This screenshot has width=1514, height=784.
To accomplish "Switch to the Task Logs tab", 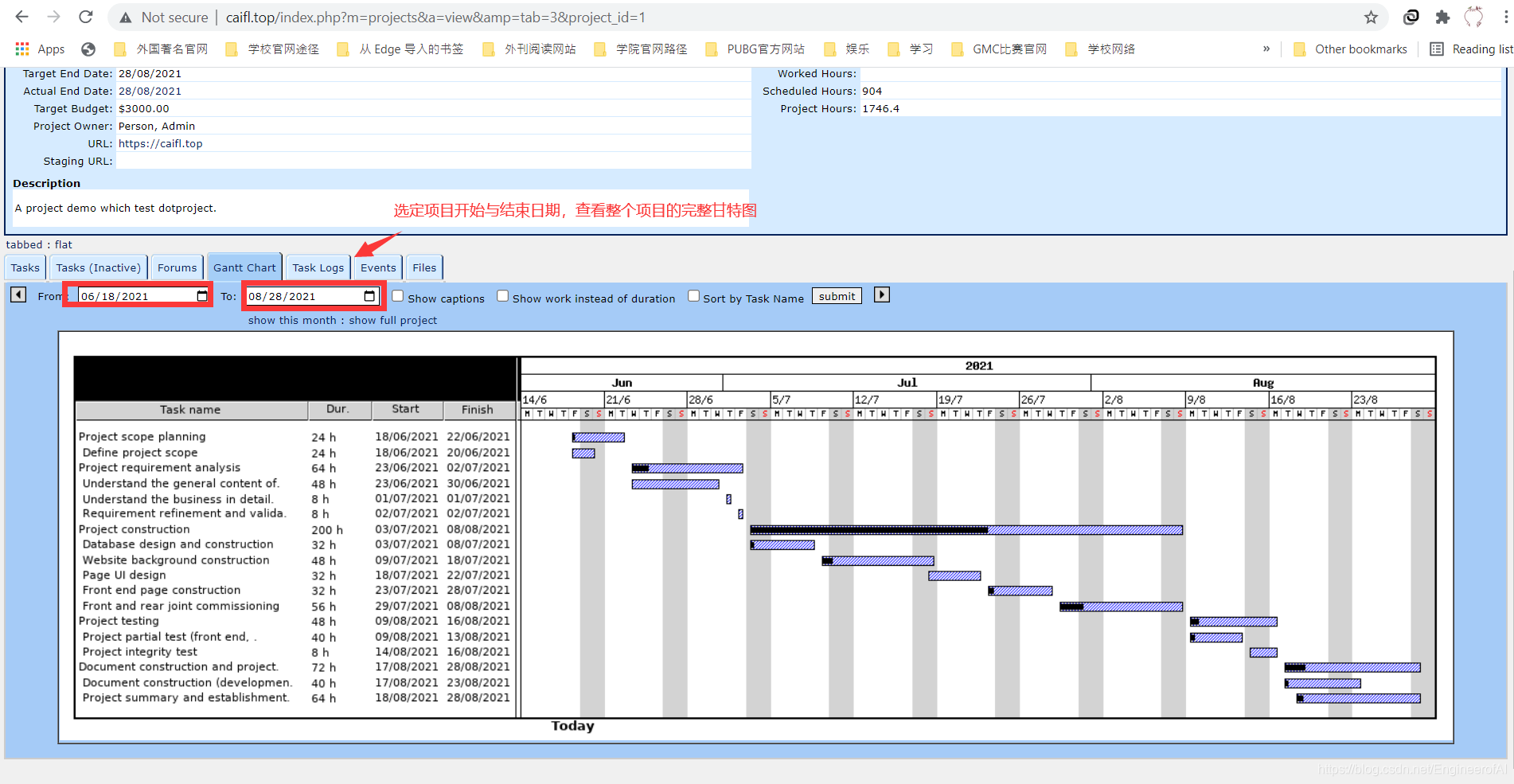I will [318, 267].
